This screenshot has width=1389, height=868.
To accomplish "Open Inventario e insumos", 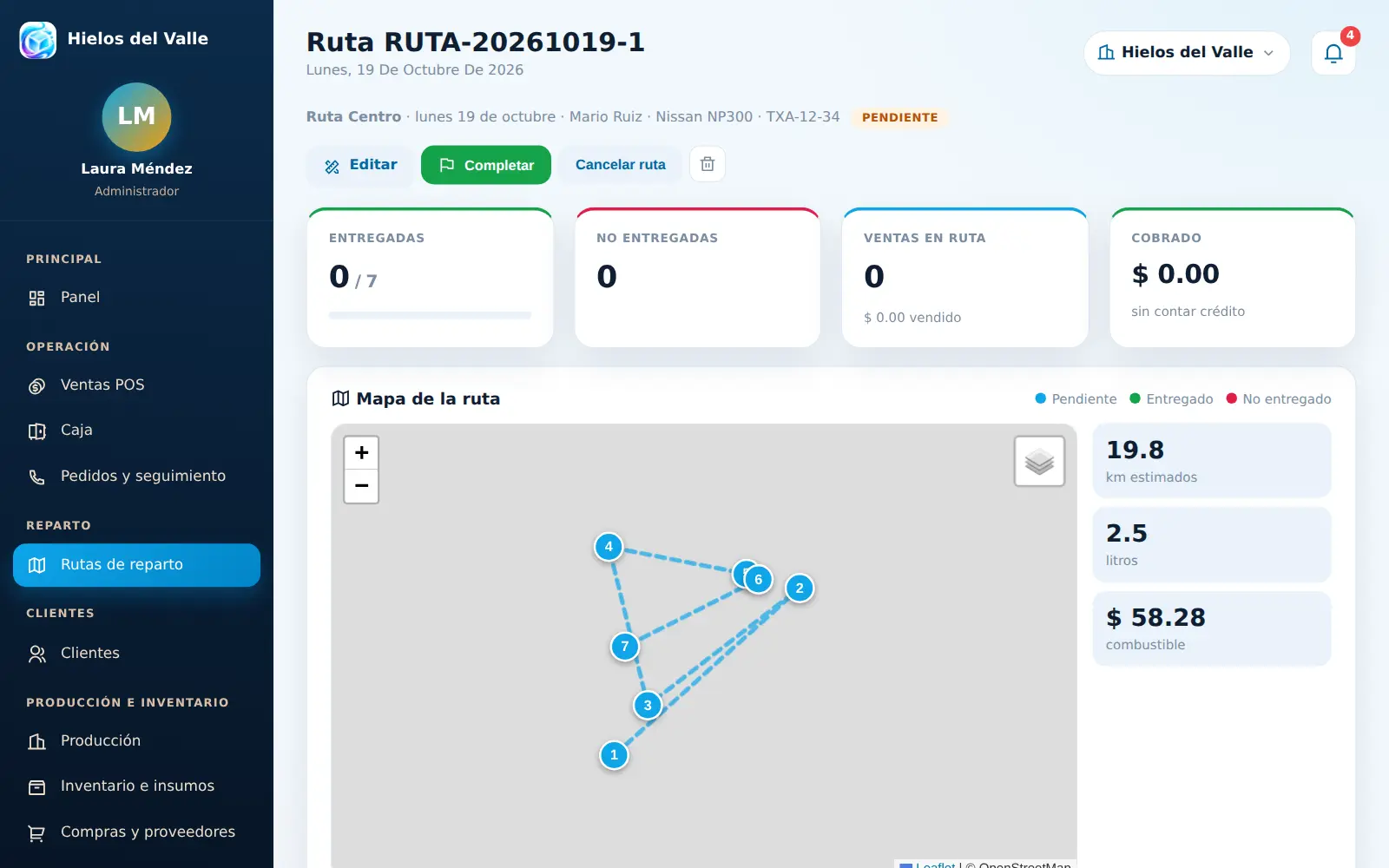I will (136, 786).
